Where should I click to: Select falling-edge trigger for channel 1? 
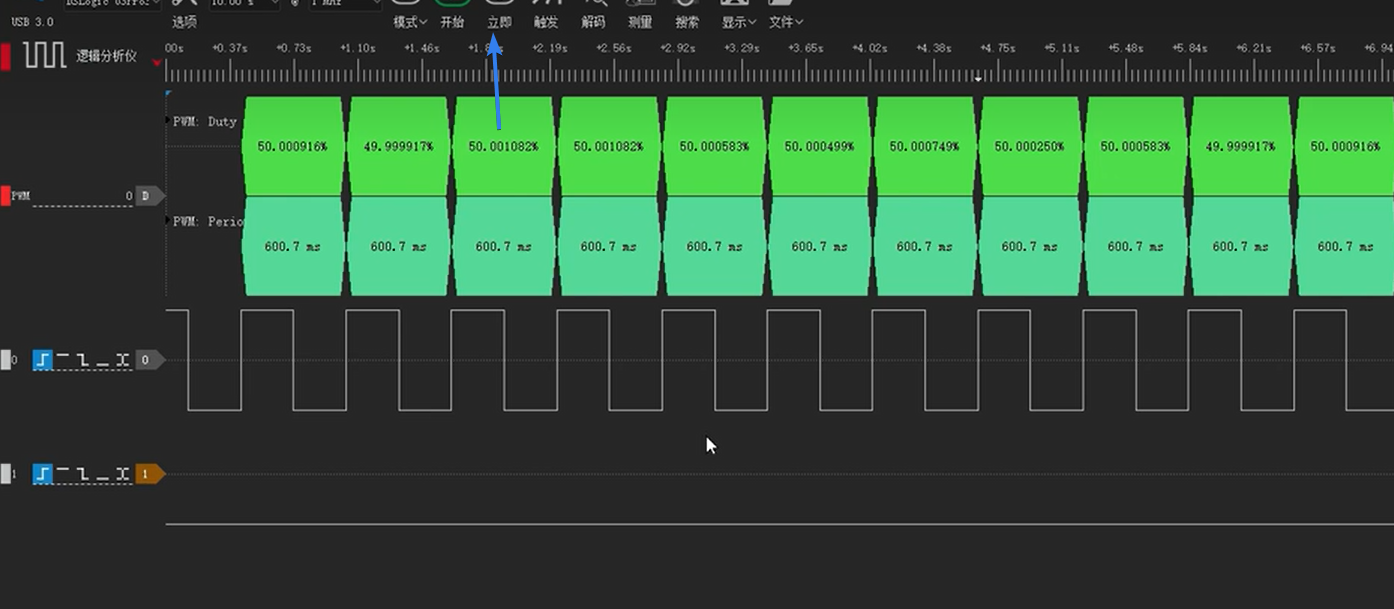coord(83,474)
